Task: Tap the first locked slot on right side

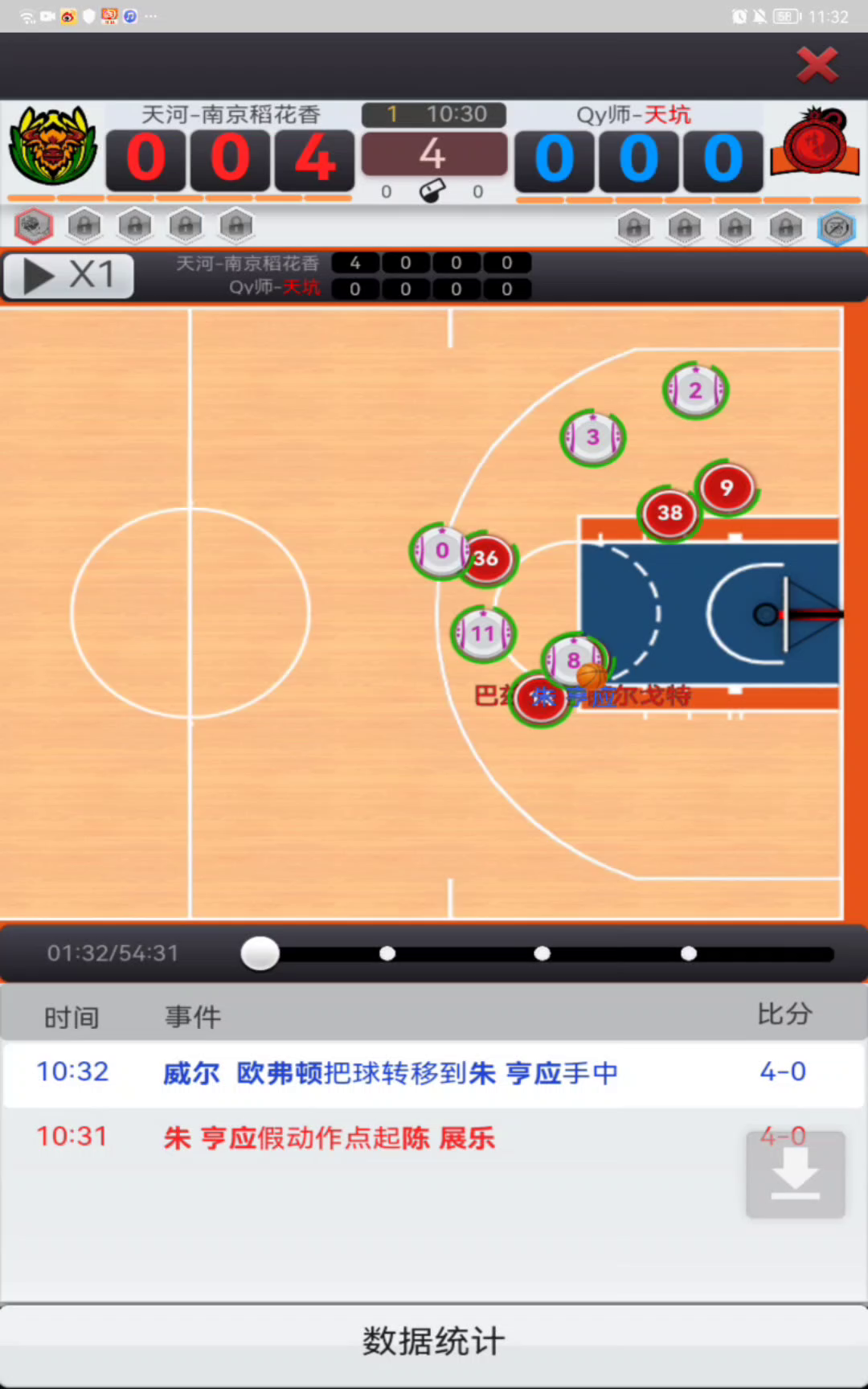Action: click(634, 227)
